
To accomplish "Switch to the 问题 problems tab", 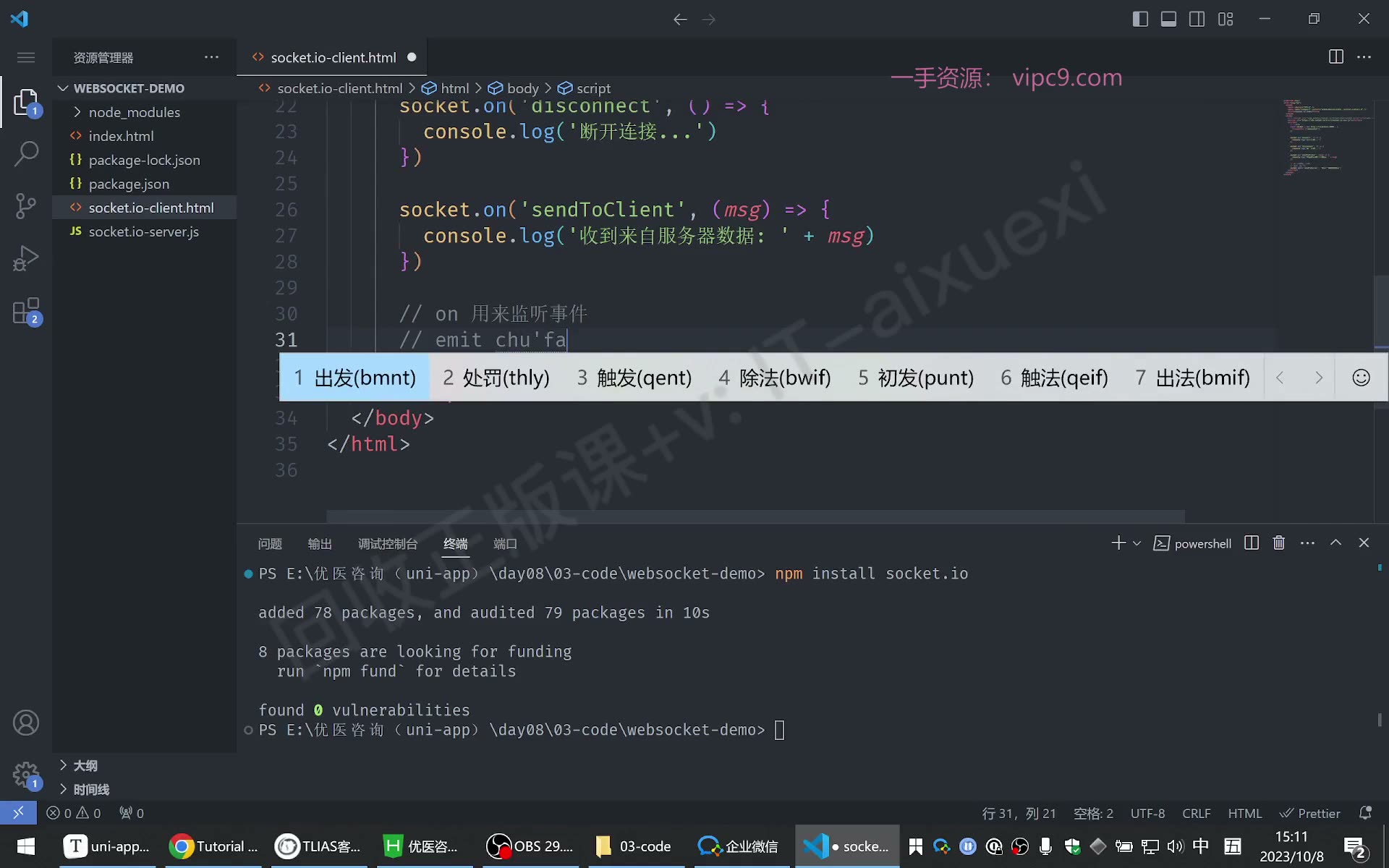I will pyautogui.click(x=270, y=544).
